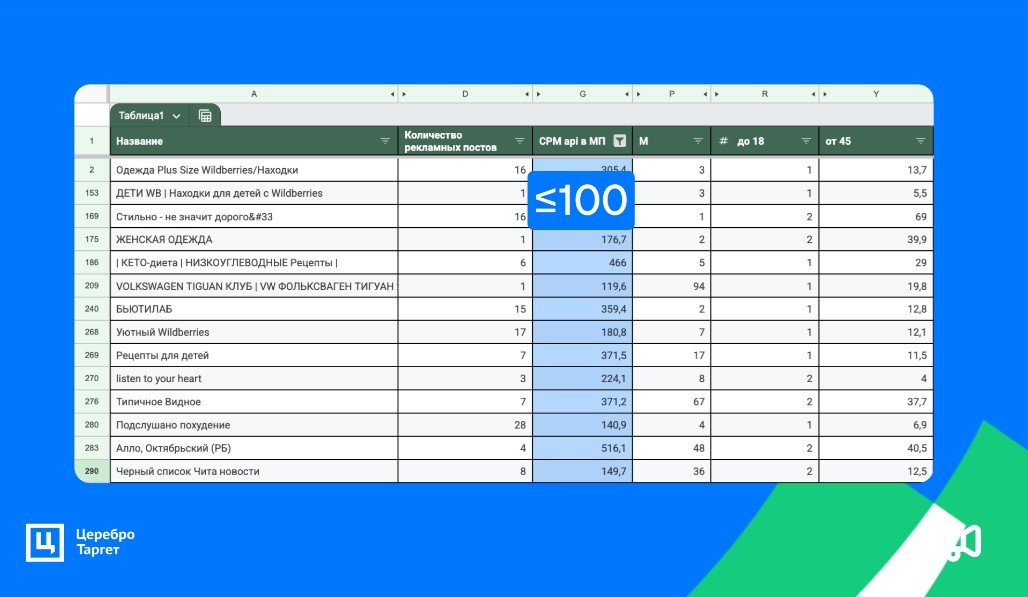
Task: Click cell Одежда Plus Size Wildberries/Находки
Action: tap(254, 170)
